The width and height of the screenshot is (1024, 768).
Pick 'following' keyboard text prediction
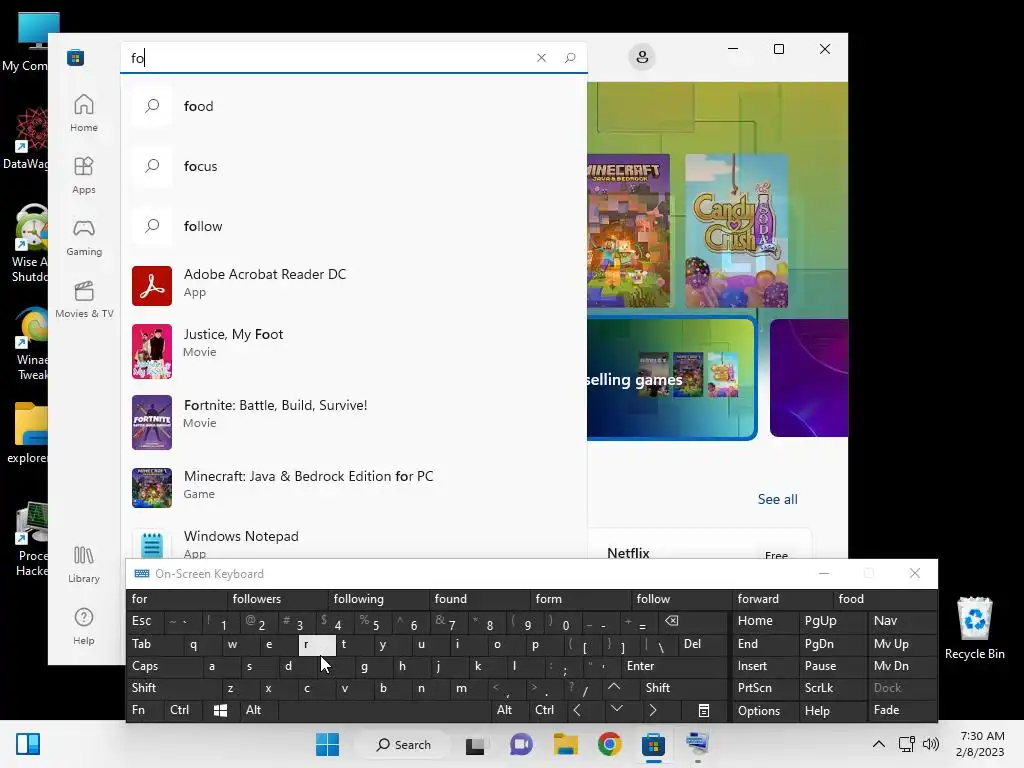(378, 599)
